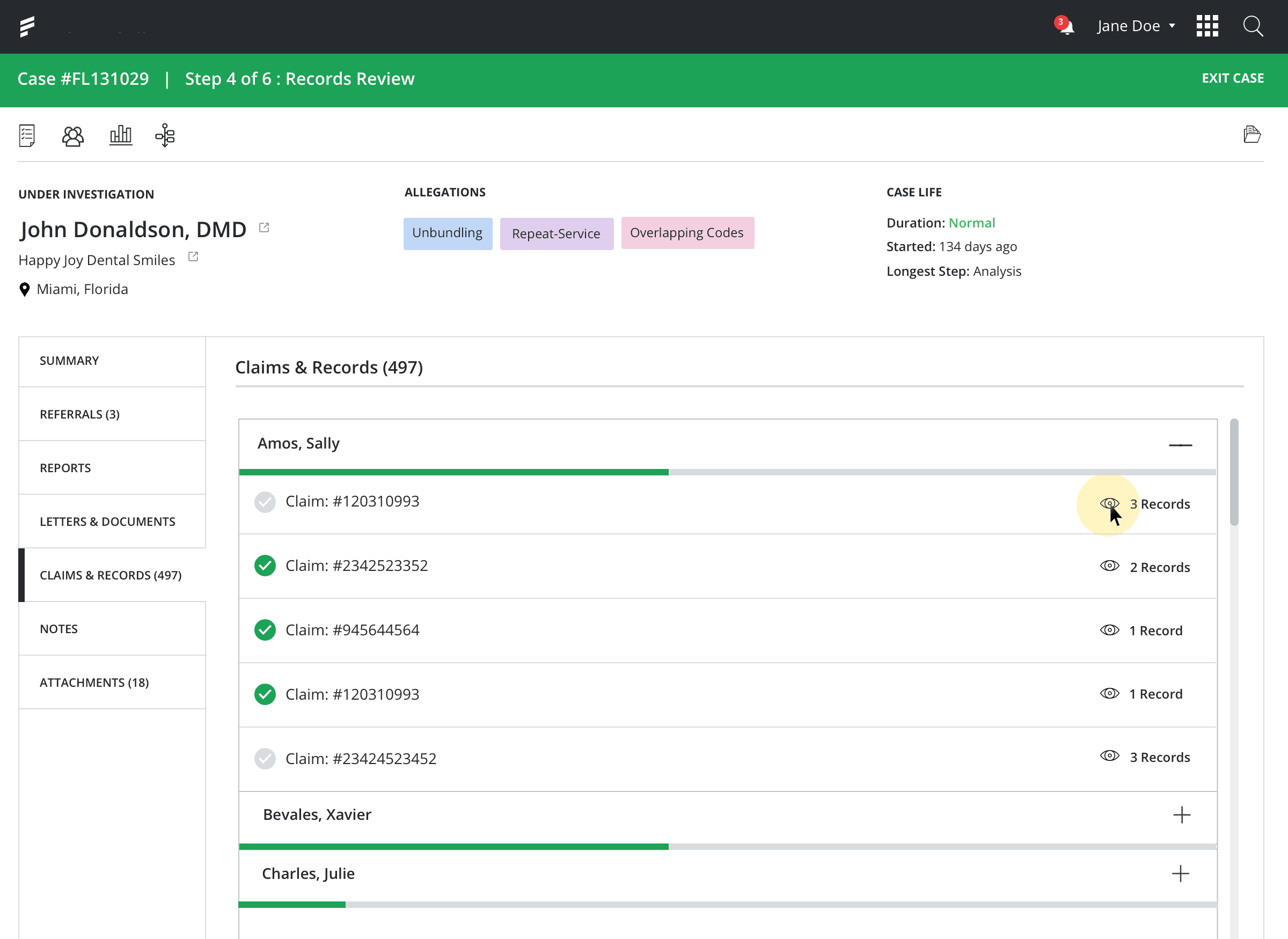Mark claim #23424523452 as reviewed
1288x939 pixels.
[x=265, y=758]
